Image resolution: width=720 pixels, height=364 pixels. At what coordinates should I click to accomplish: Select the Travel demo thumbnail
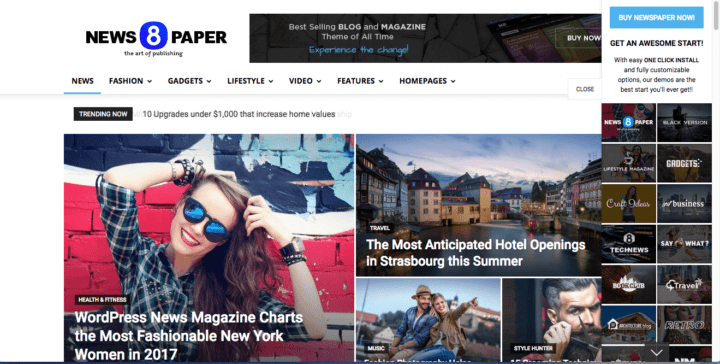point(684,285)
